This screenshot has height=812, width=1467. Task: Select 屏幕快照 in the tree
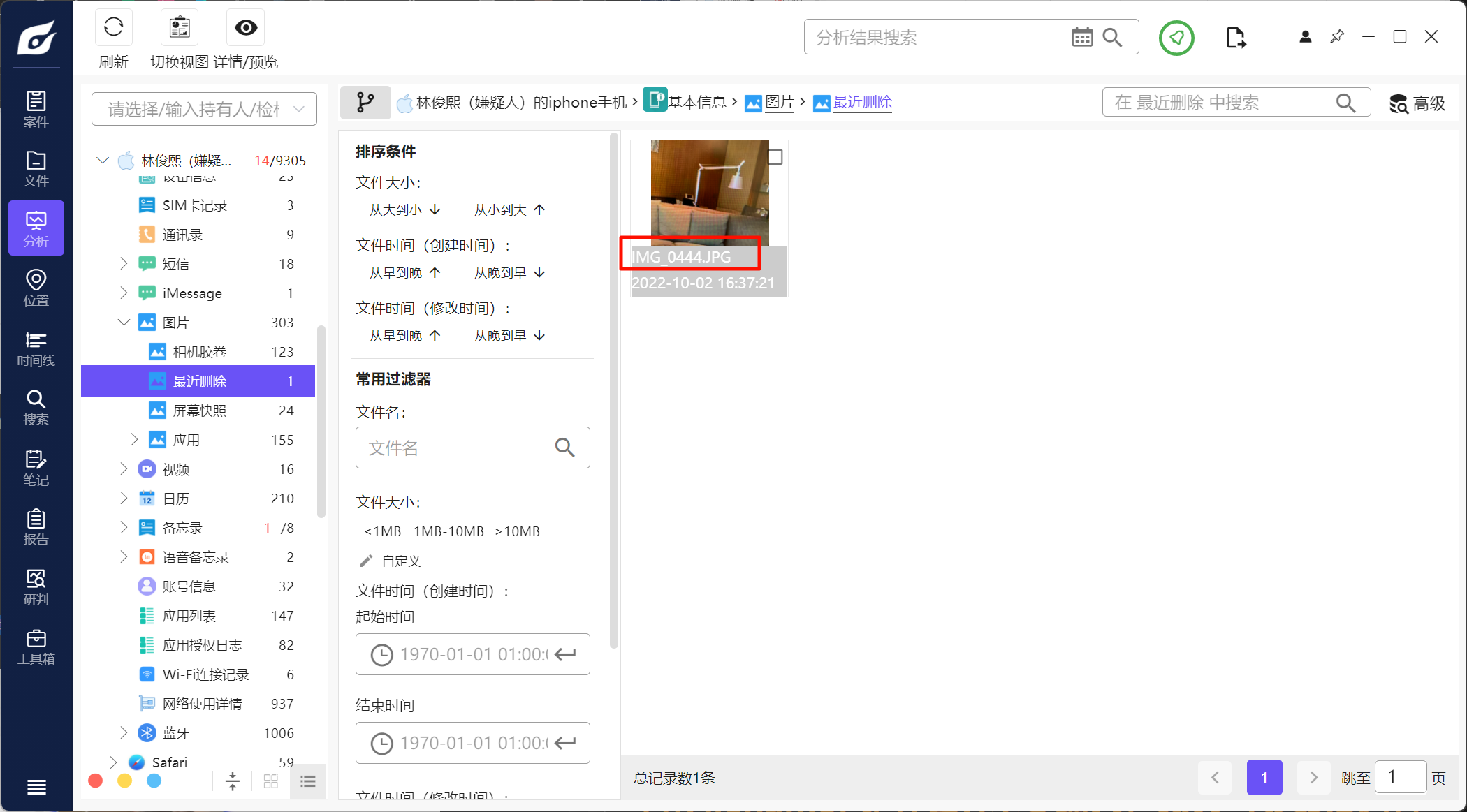click(x=200, y=411)
